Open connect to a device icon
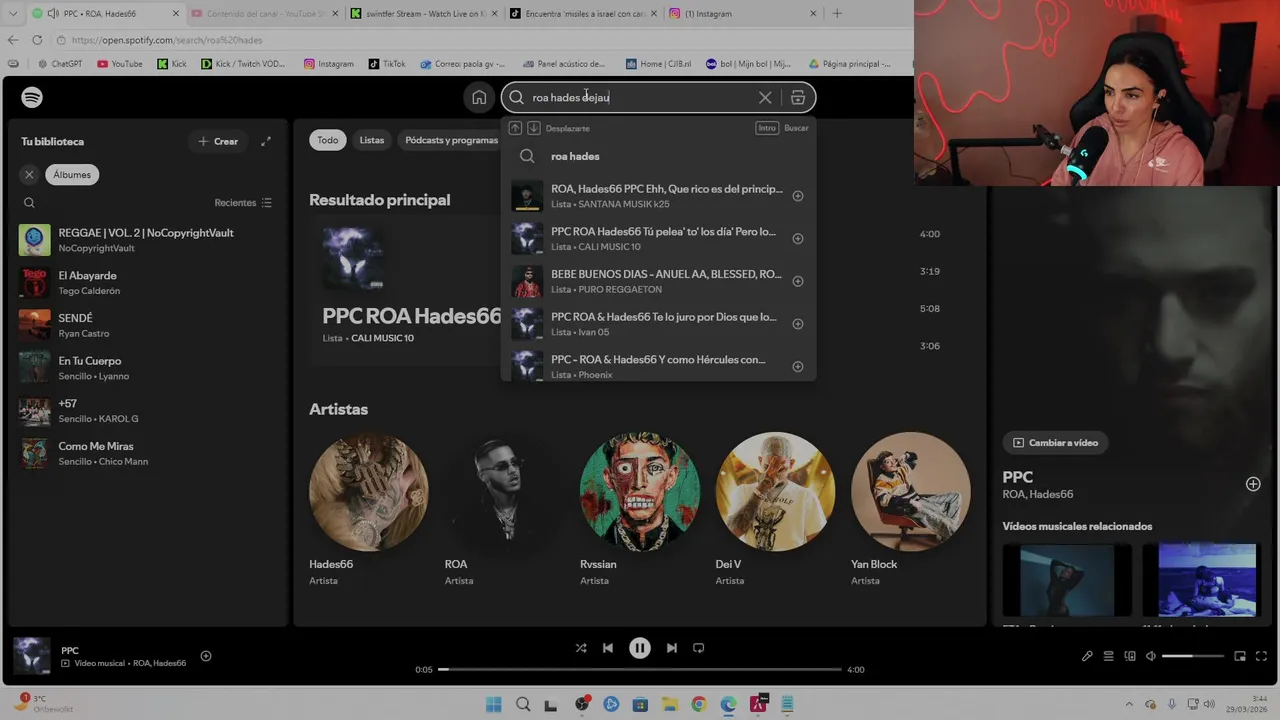Screen dimensions: 1280x720 pyautogui.click(x=1130, y=656)
